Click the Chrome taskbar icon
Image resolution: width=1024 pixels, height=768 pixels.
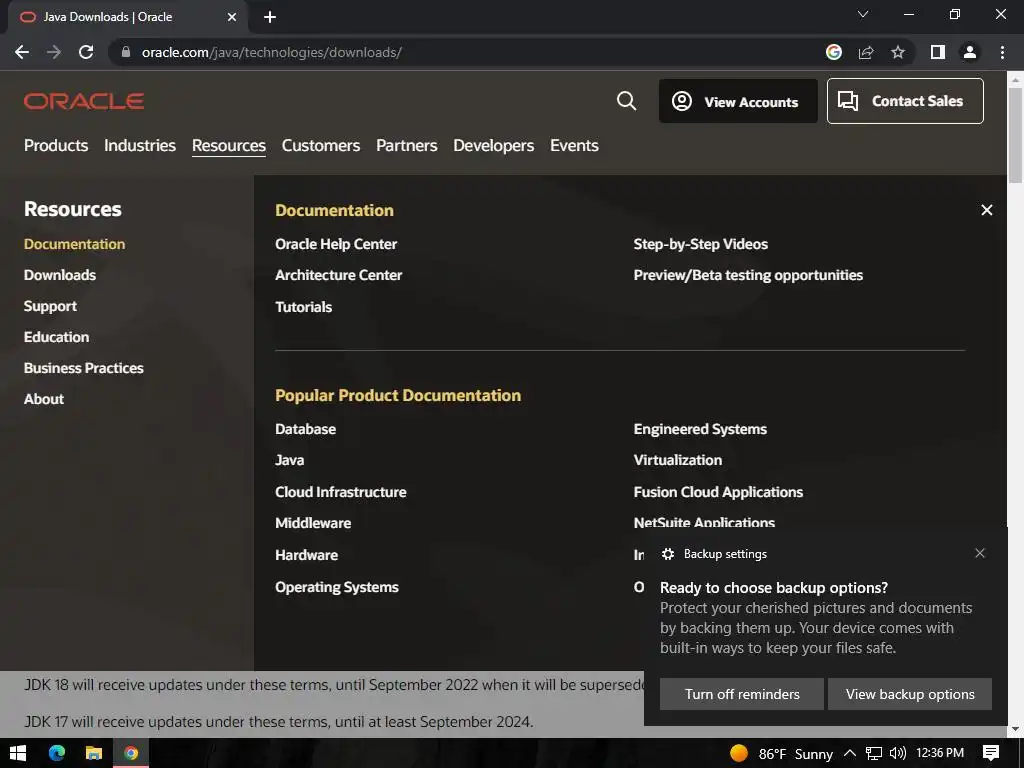click(x=131, y=753)
